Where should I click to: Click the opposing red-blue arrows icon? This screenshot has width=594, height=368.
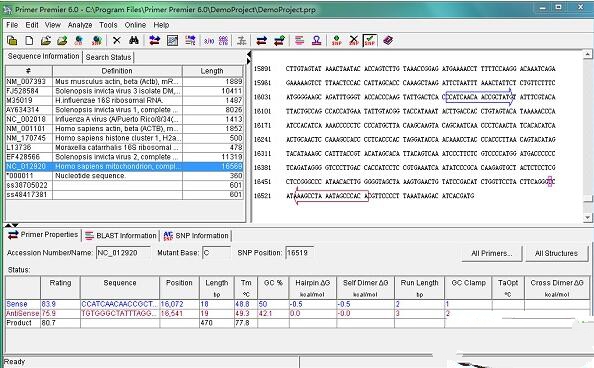[x=261, y=40]
